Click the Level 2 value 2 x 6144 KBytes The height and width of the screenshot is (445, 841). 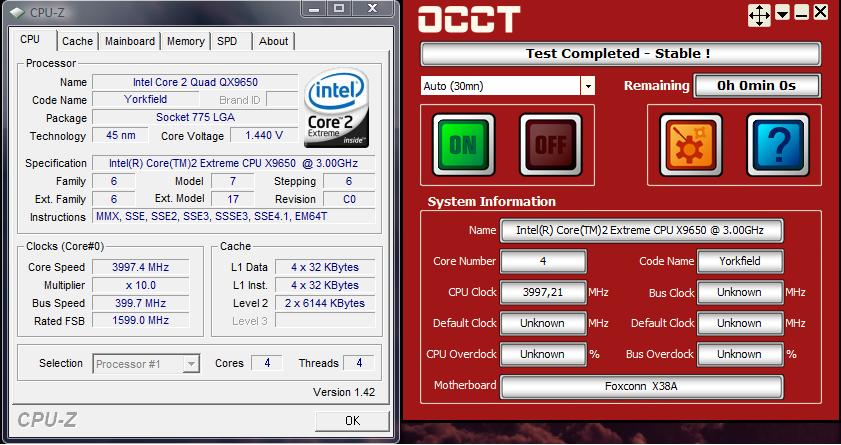tap(325, 303)
